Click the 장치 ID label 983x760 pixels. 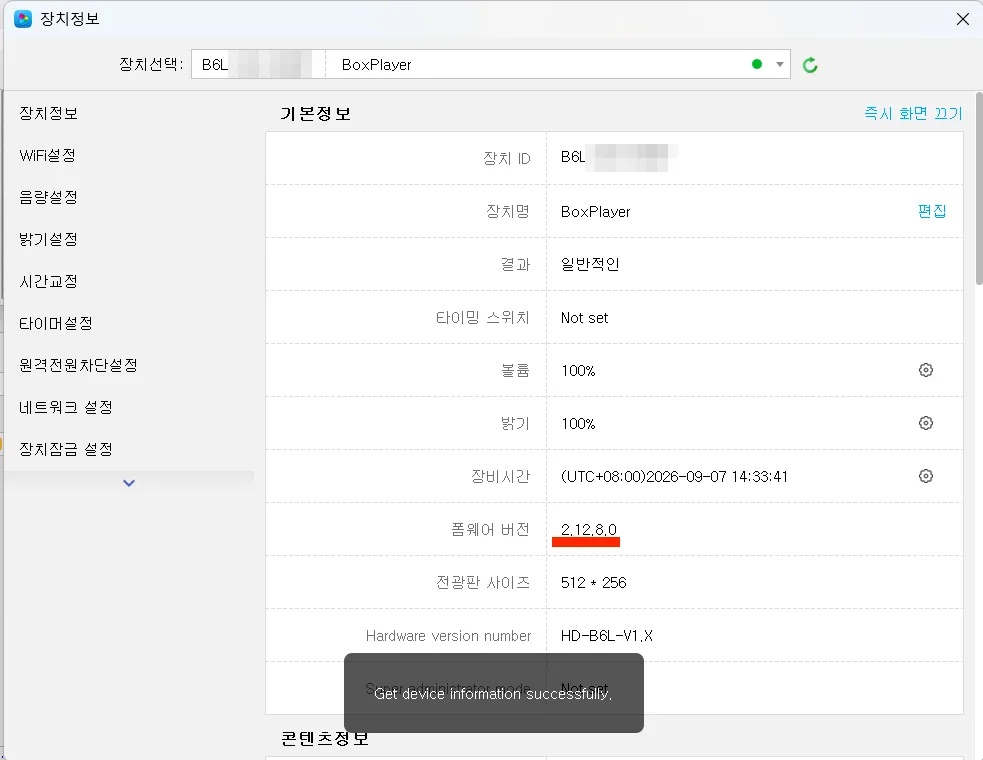(x=507, y=159)
